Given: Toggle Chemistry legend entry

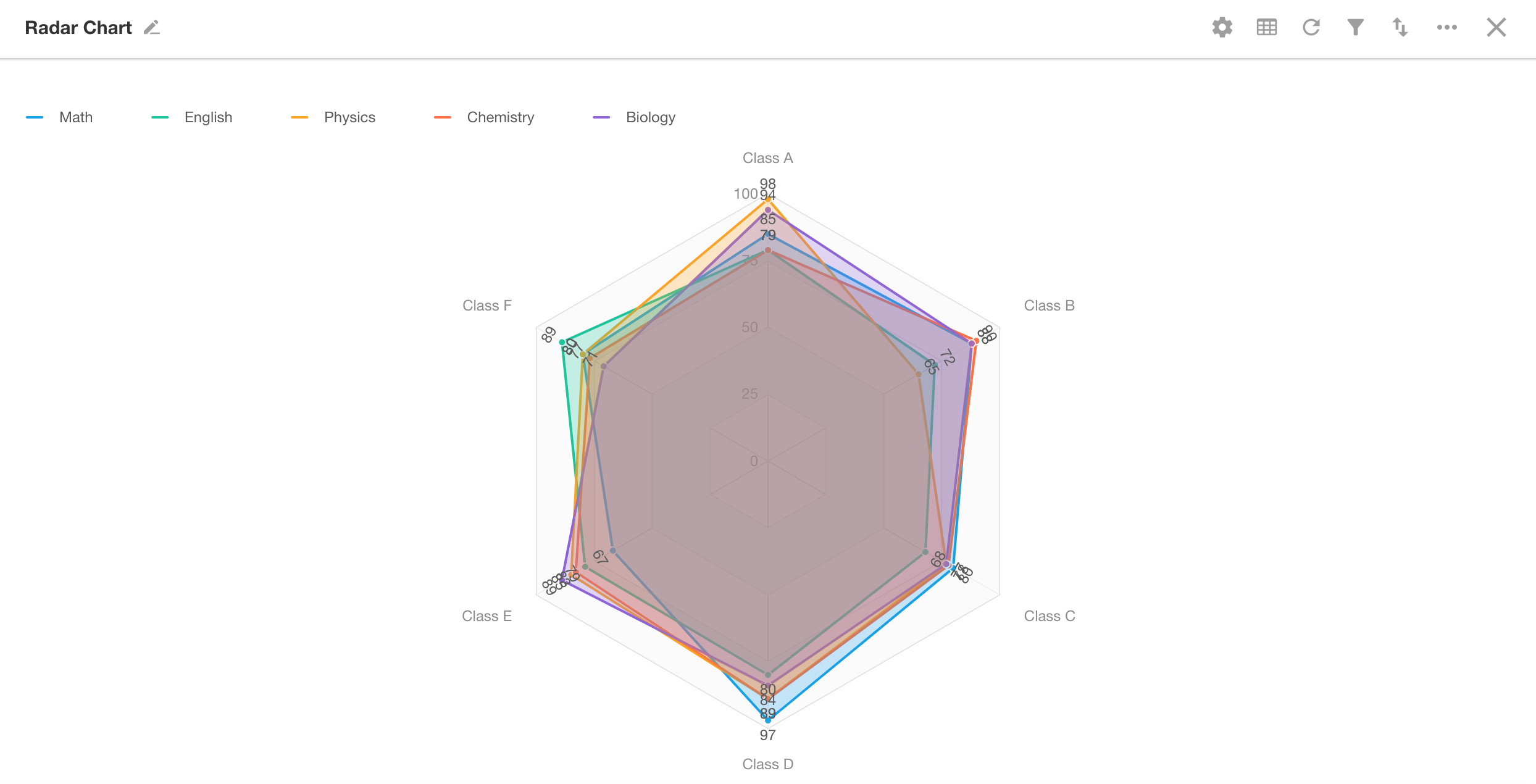Looking at the screenshot, I should tap(500, 117).
